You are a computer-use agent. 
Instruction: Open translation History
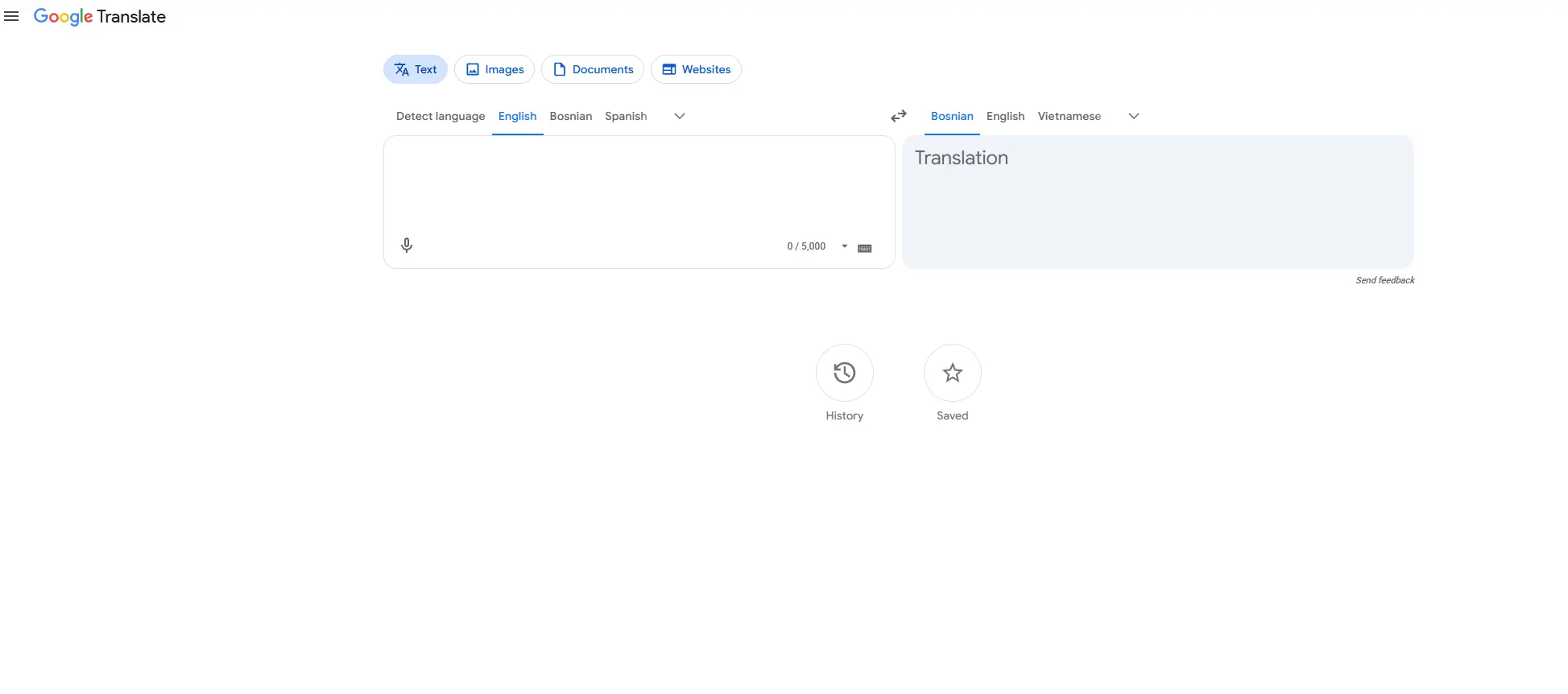coord(845,373)
